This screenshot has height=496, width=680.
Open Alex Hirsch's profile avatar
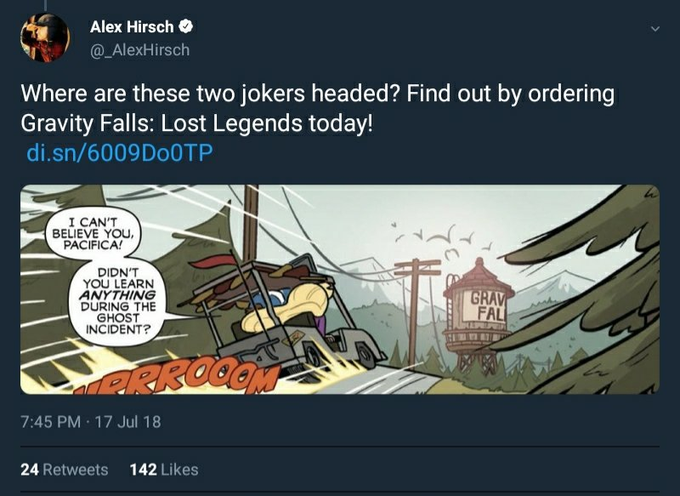pos(45,37)
